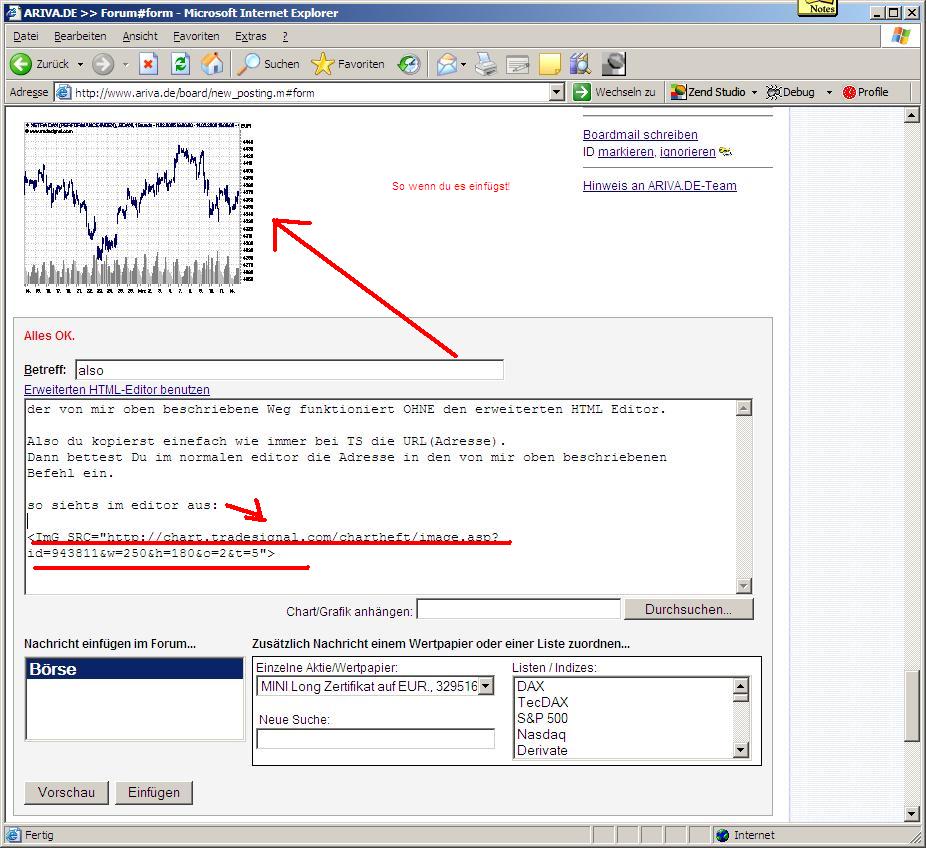The image size is (926, 848).
Task: Open the homepage via the Home icon
Action: tap(211, 64)
